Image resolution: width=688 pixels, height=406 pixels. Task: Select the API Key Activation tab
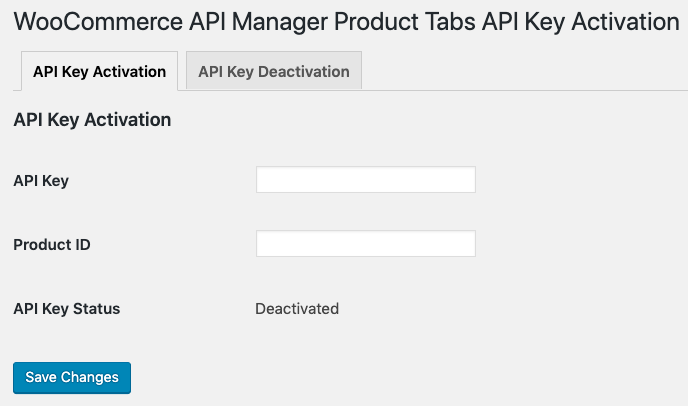[100, 71]
